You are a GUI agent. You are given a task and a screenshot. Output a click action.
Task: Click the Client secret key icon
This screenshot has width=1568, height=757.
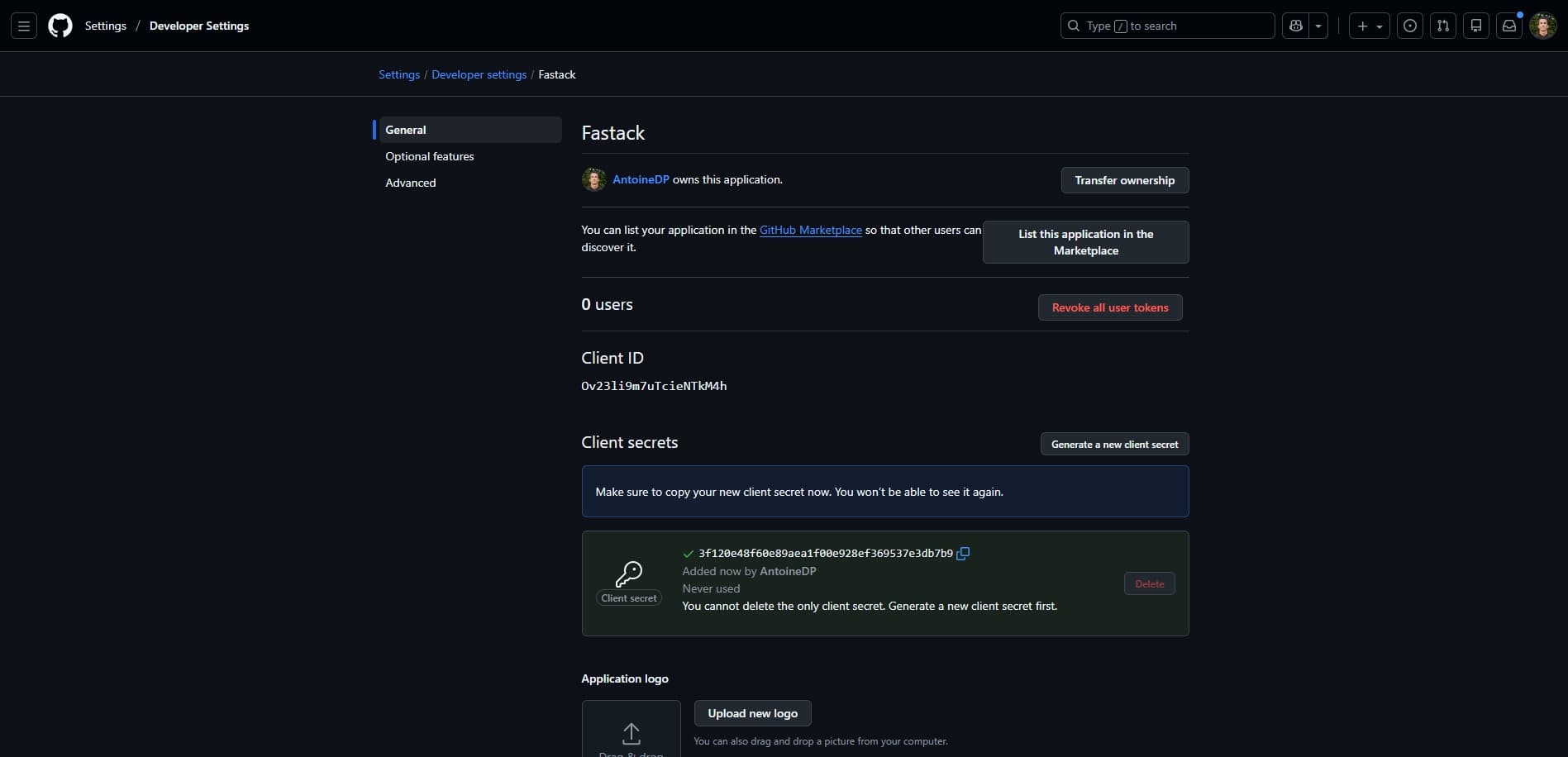[x=629, y=574]
